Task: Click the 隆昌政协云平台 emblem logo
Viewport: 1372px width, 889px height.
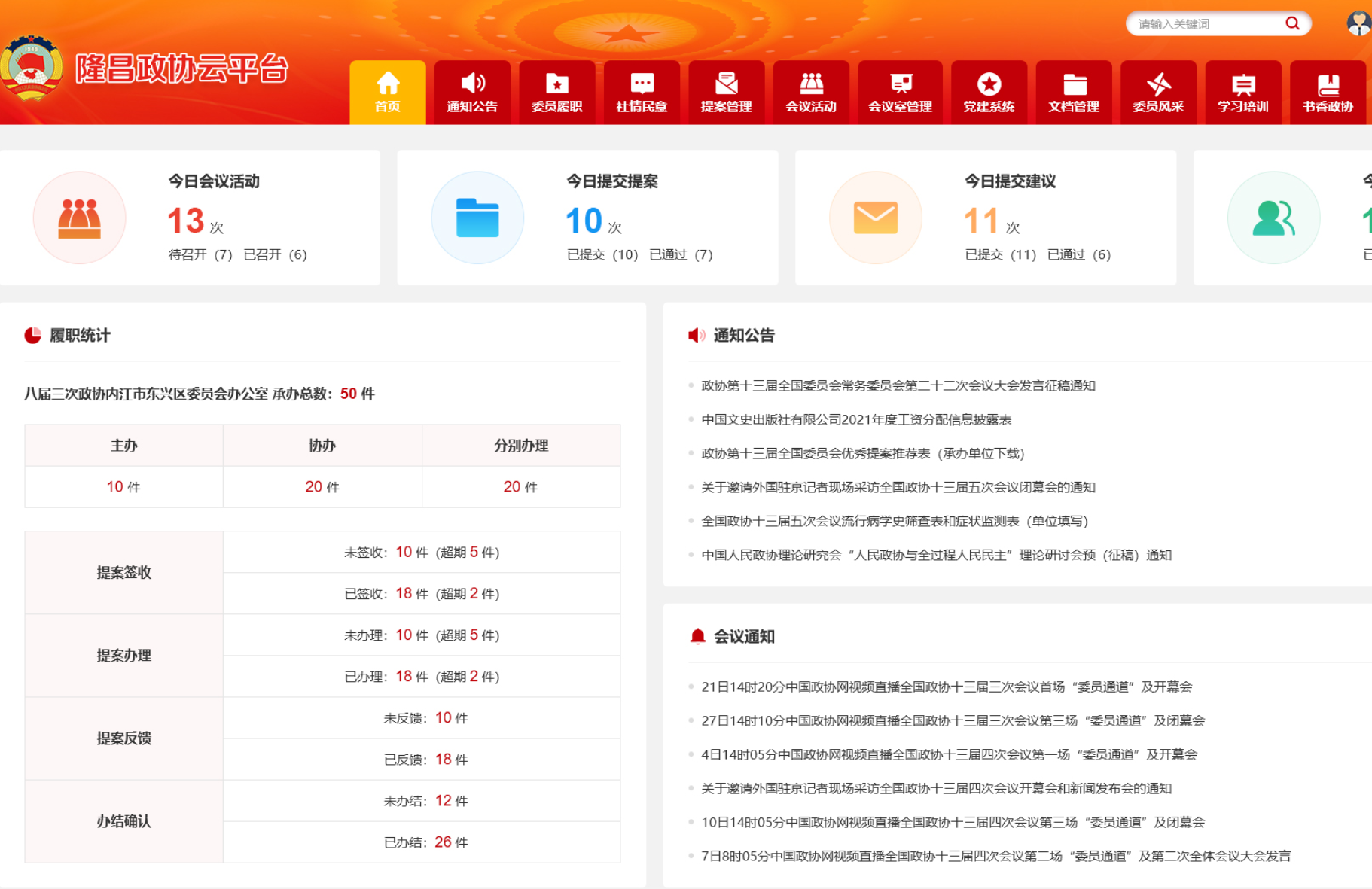Action: coord(31,68)
